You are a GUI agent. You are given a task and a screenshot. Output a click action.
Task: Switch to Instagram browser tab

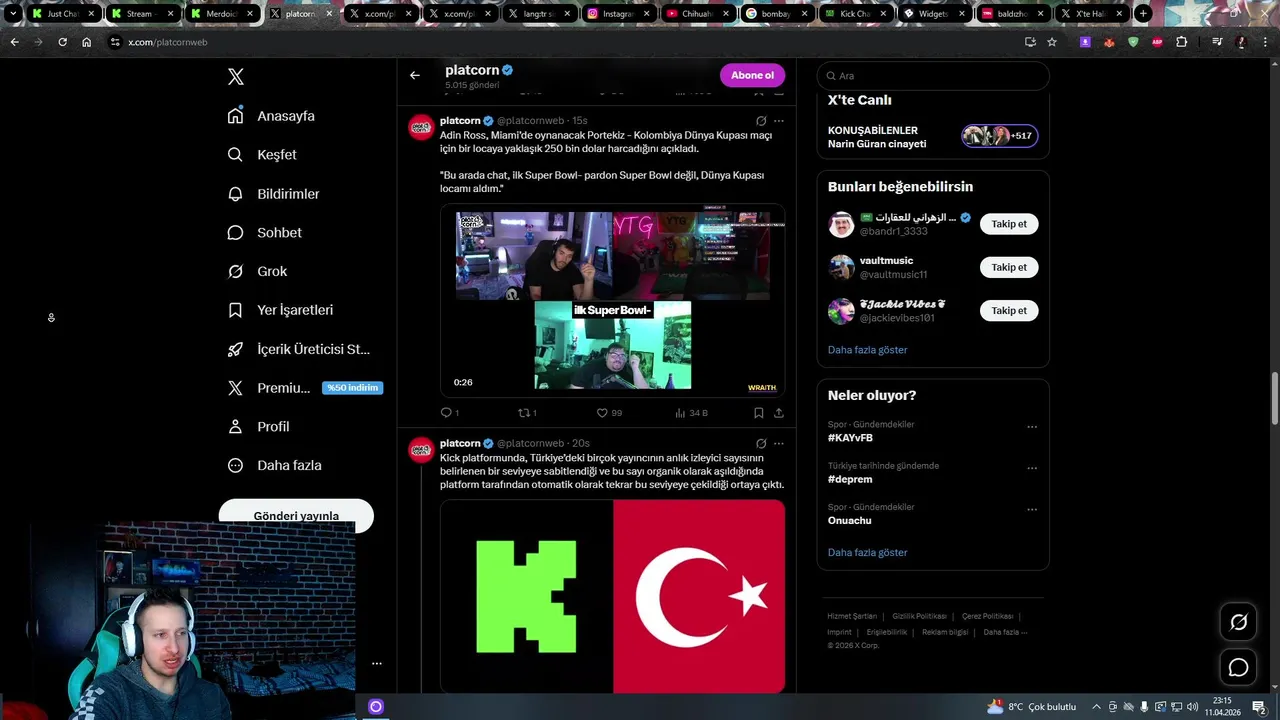coord(619,14)
